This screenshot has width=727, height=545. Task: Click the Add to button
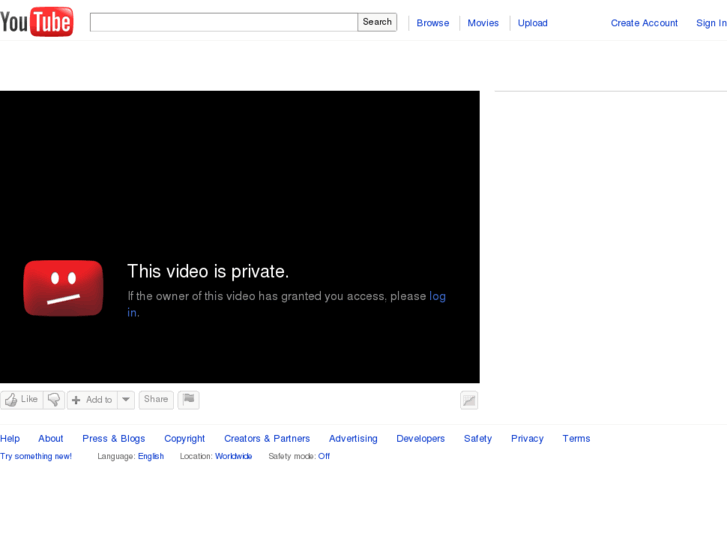click(x=92, y=400)
